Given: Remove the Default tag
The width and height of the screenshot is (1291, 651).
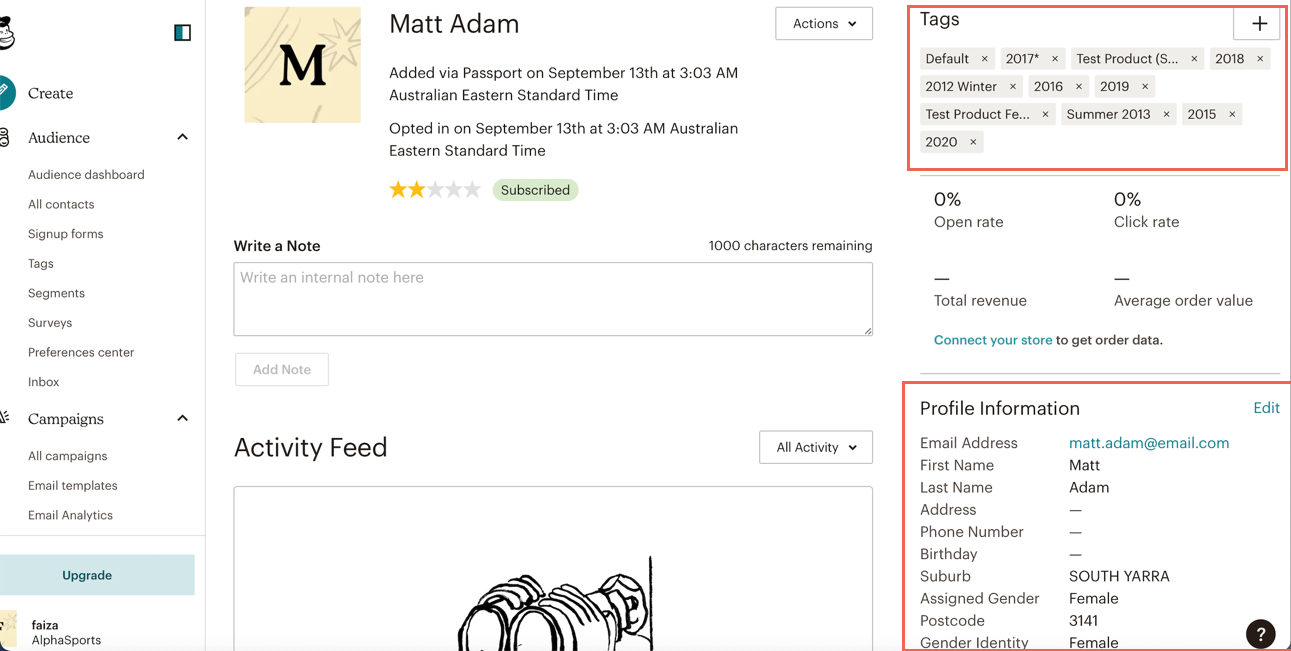Looking at the screenshot, I should [x=985, y=59].
